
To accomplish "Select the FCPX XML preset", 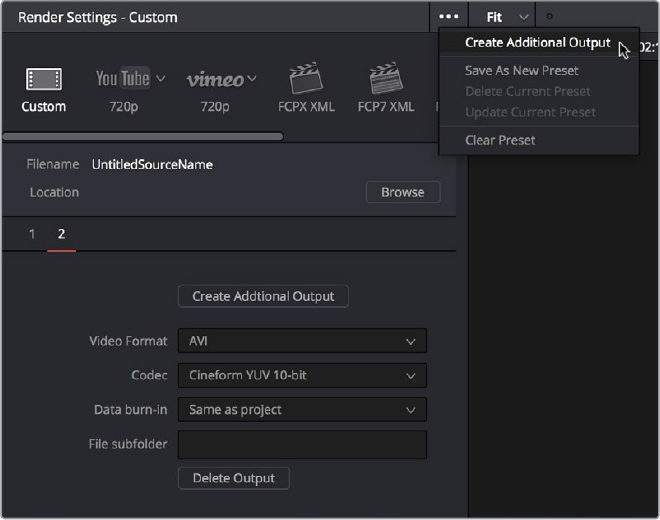I will [306, 80].
